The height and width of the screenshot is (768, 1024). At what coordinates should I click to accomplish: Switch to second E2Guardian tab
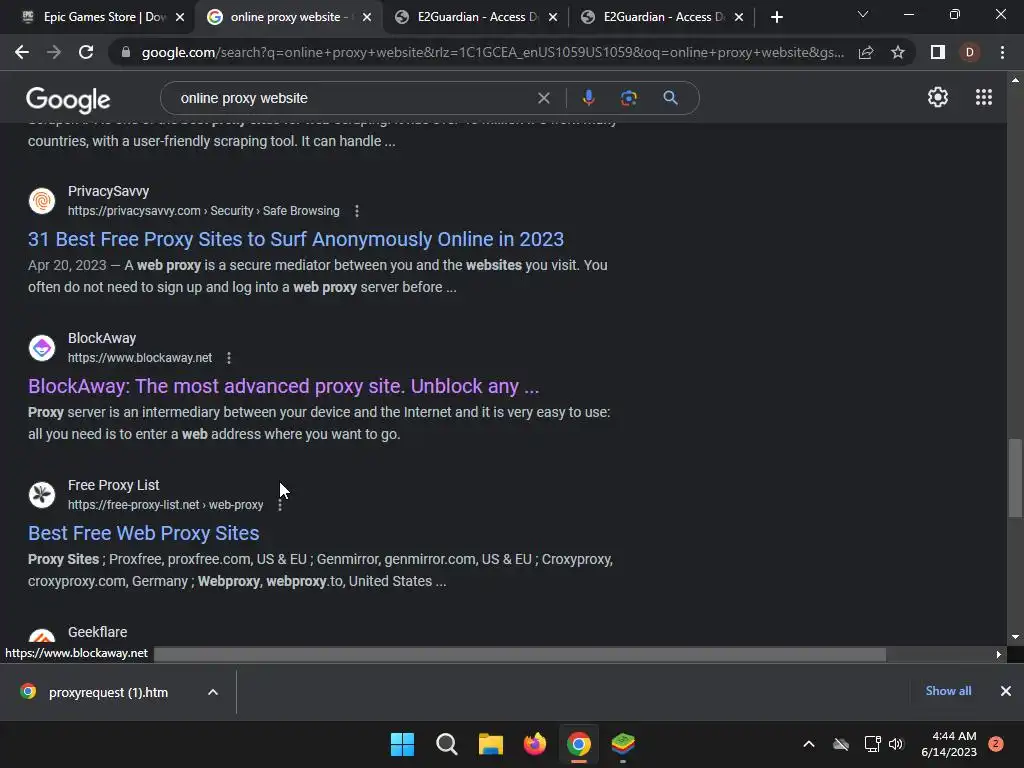[660, 17]
